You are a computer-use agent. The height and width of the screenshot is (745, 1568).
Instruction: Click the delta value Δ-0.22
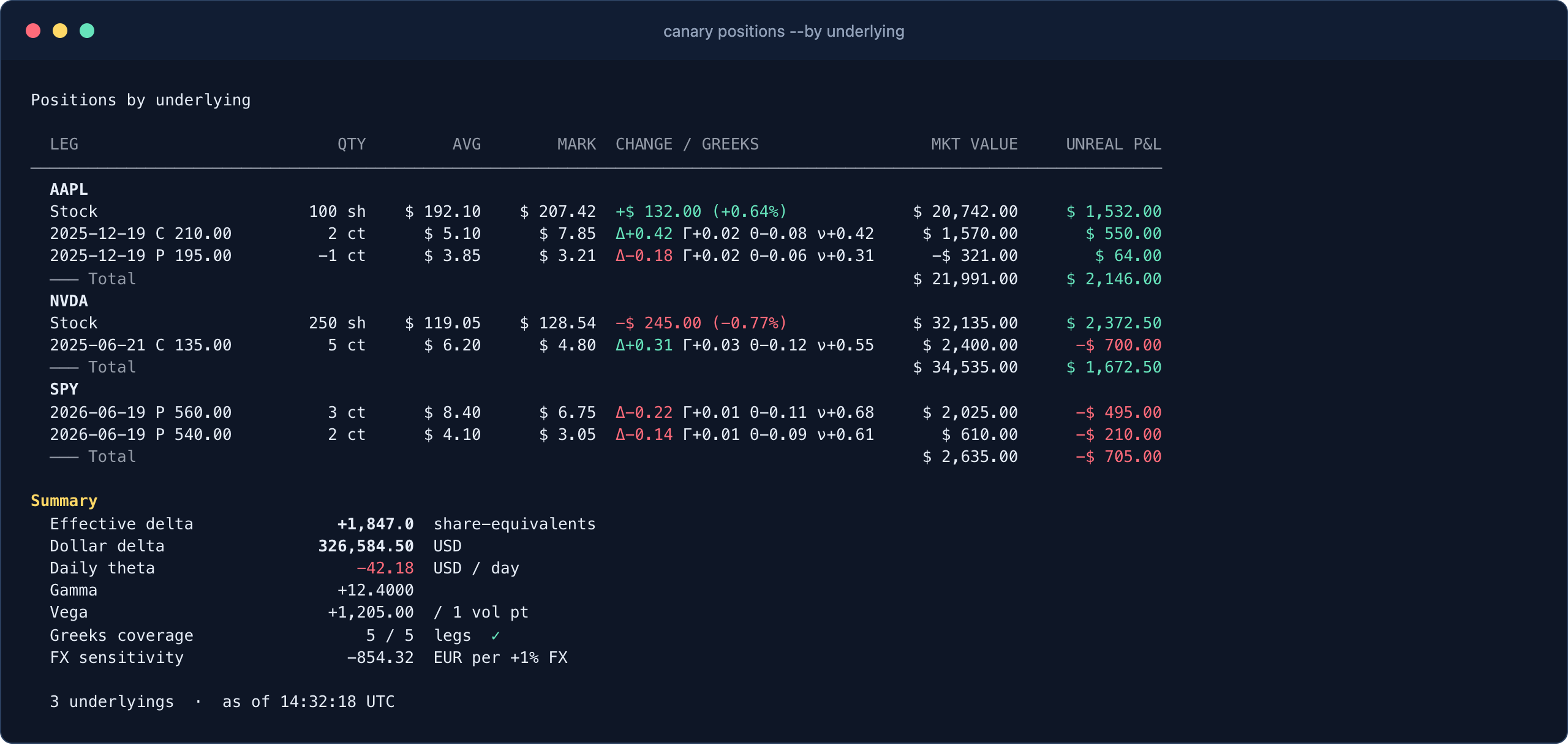pos(644,412)
